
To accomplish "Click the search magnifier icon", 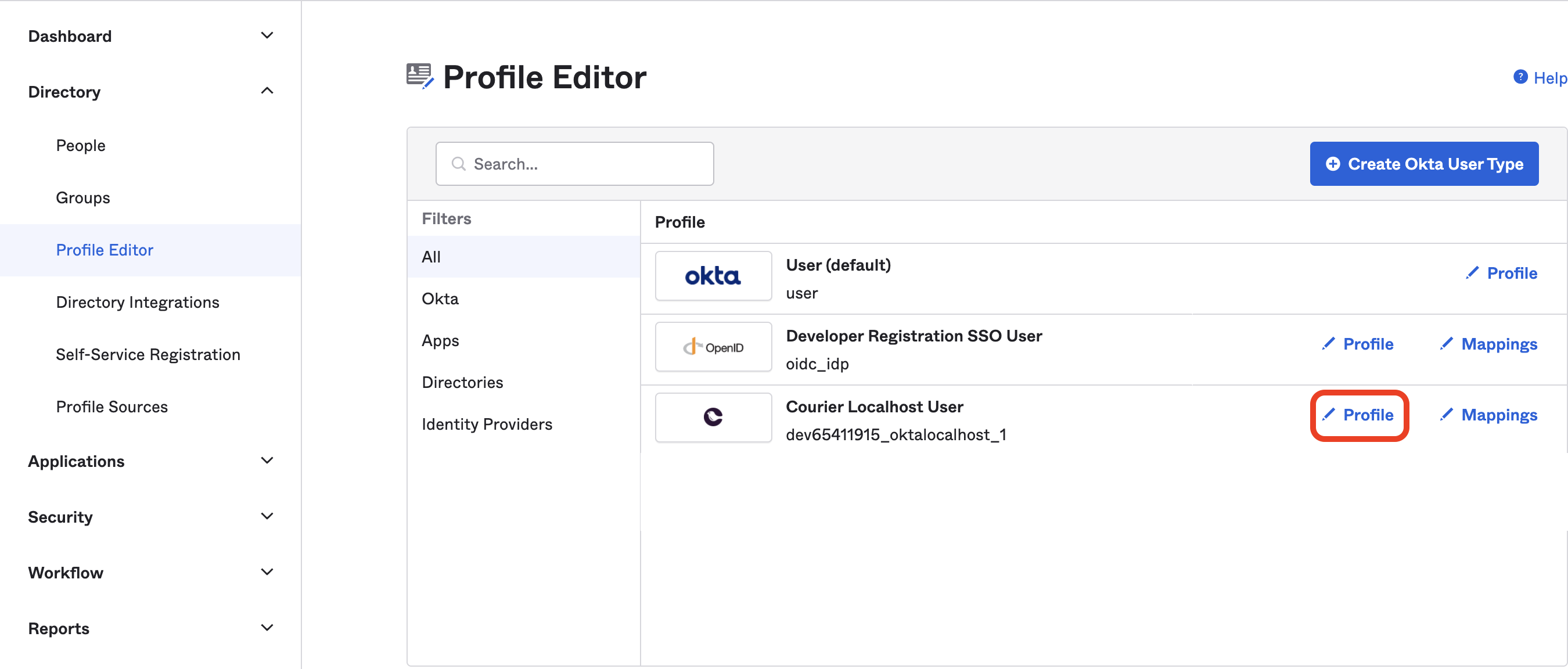I will [458, 164].
